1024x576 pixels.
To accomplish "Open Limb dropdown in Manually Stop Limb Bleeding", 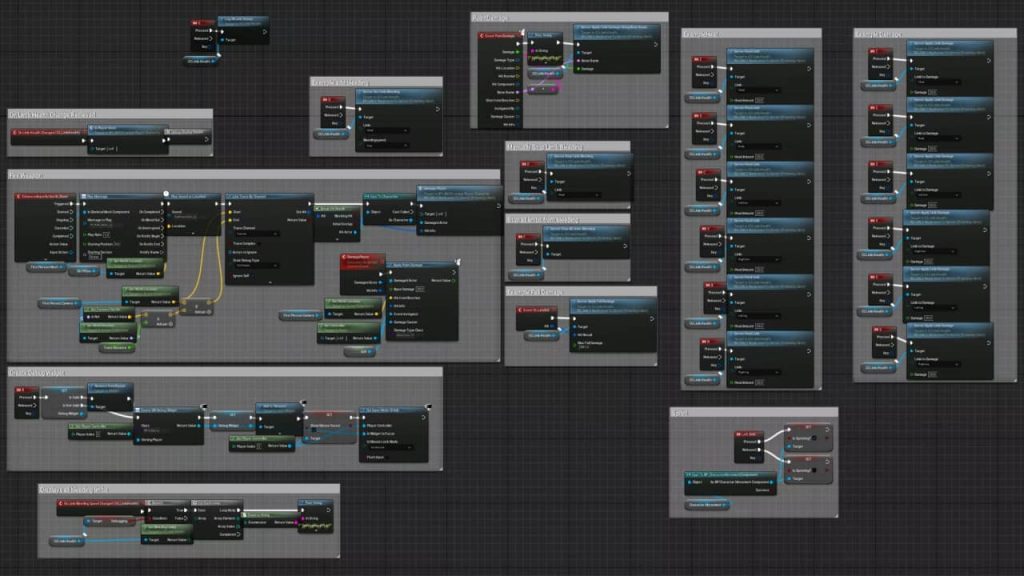I will click(578, 195).
